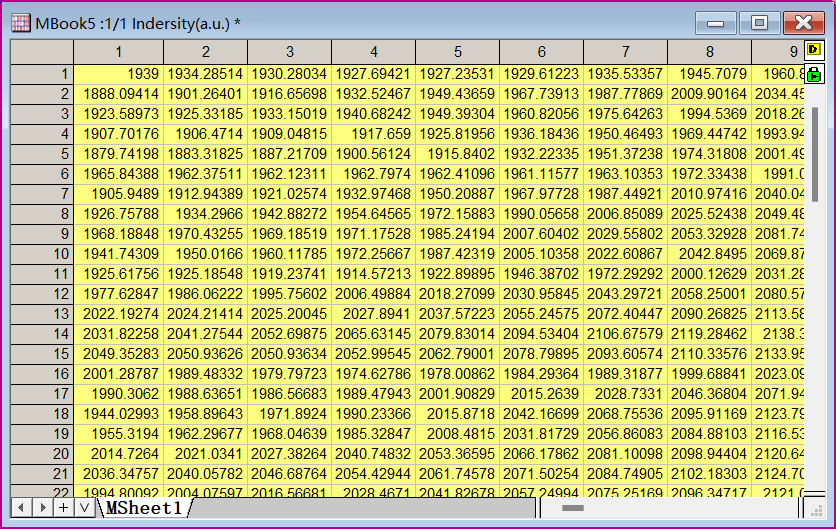Maximize the MBook5 matrix window
Image resolution: width=836 pixels, height=529 pixels.
tap(761, 23)
